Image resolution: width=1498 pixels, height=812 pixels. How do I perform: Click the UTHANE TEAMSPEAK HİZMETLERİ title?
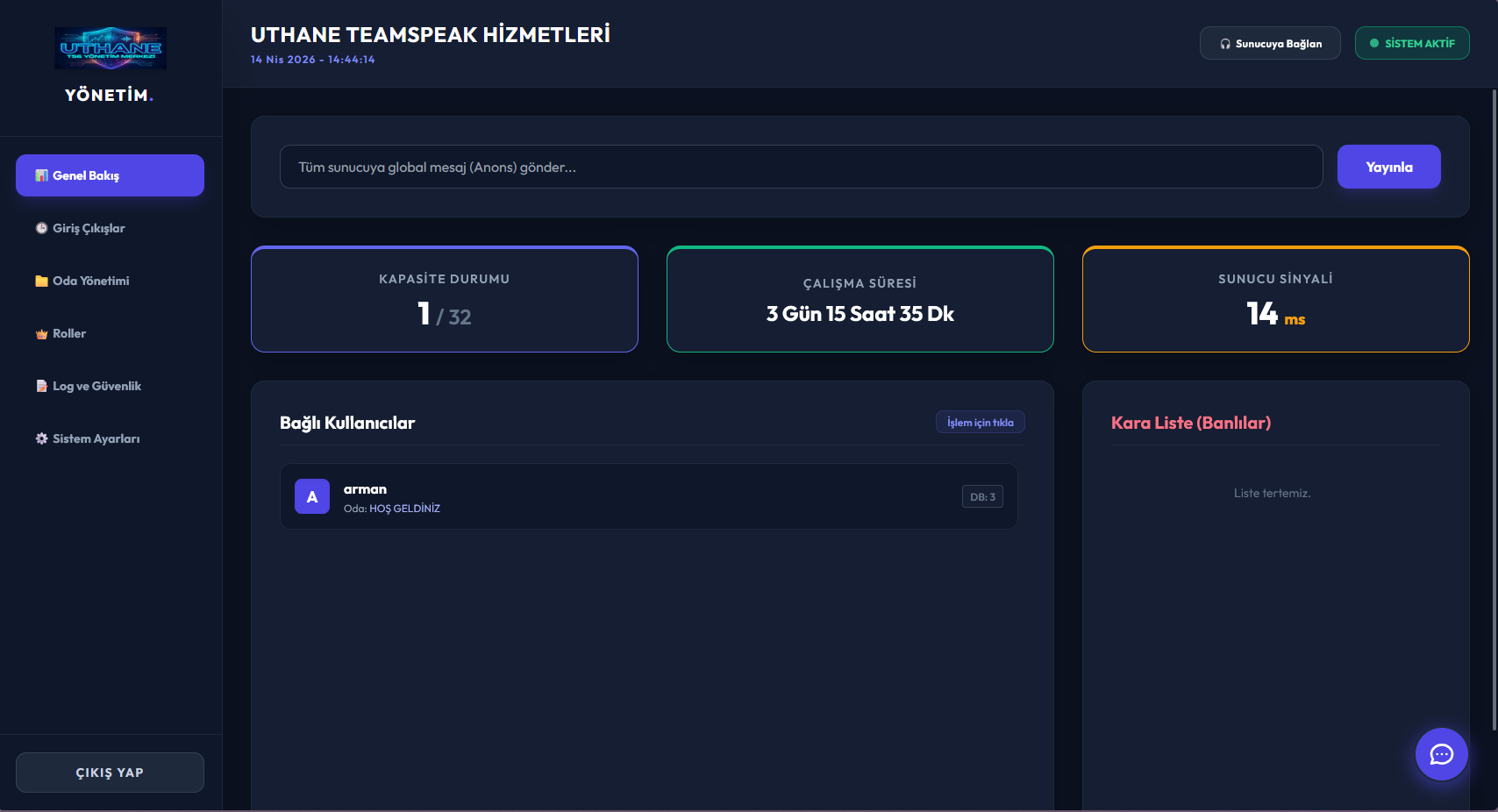pyautogui.click(x=431, y=34)
